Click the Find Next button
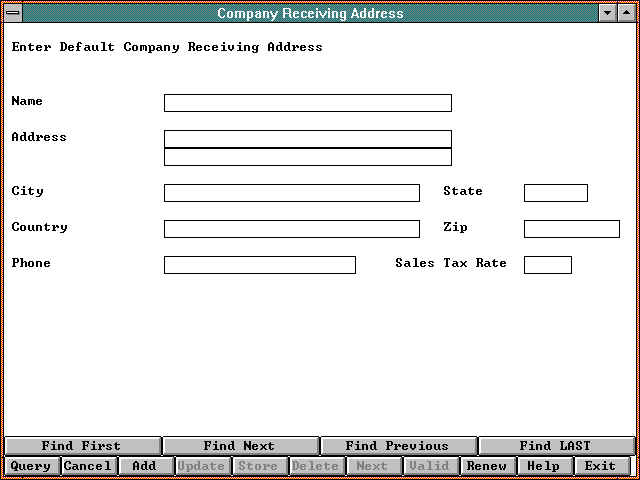 pyautogui.click(x=239, y=446)
